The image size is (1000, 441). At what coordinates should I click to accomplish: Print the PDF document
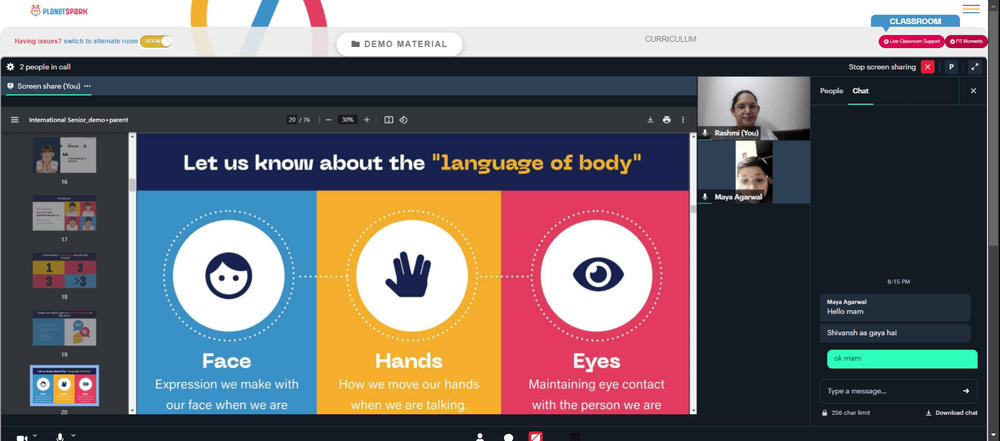(x=666, y=120)
